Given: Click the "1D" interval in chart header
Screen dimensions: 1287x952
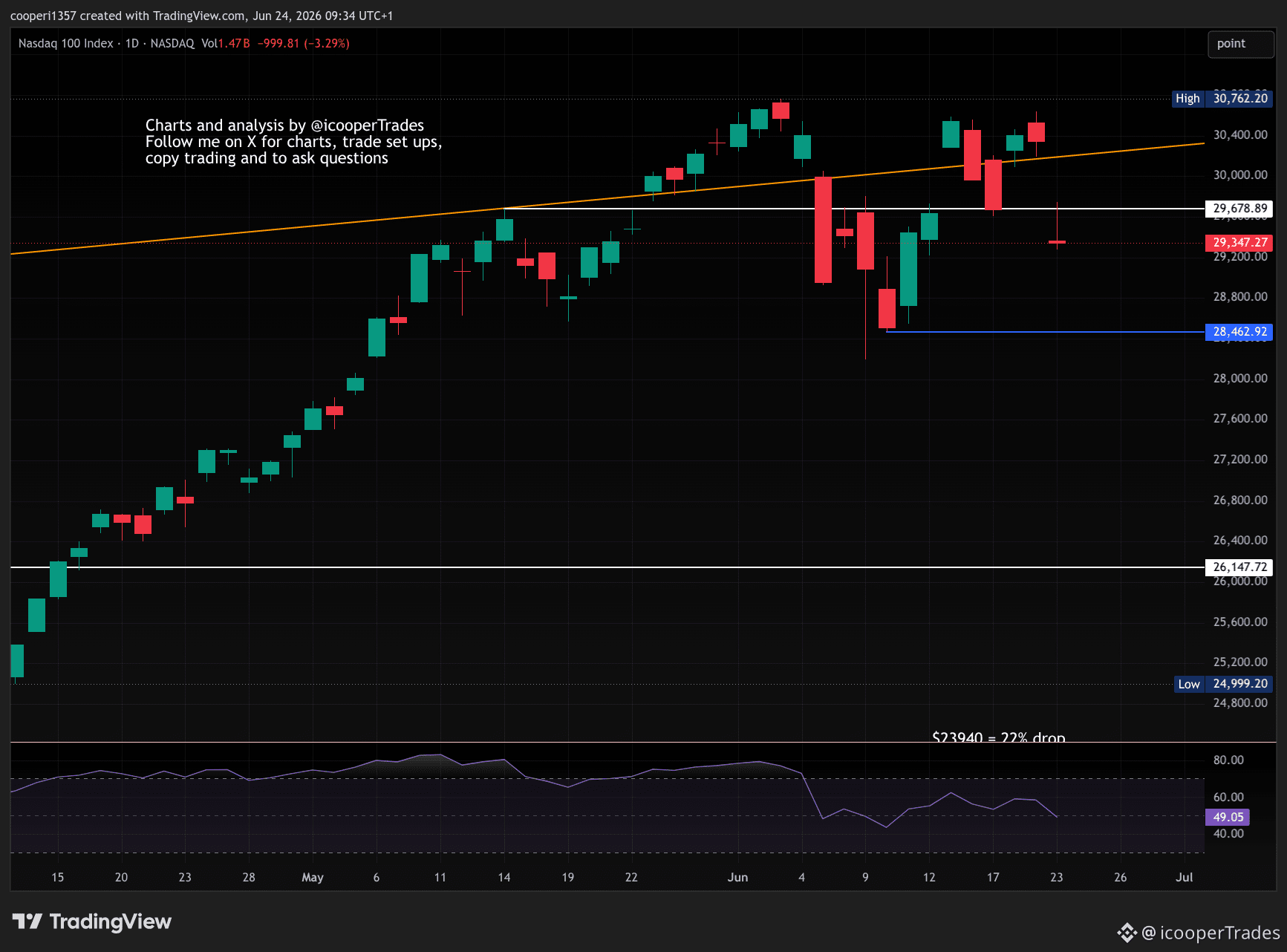Looking at the screenshot, I should (132, 43).
